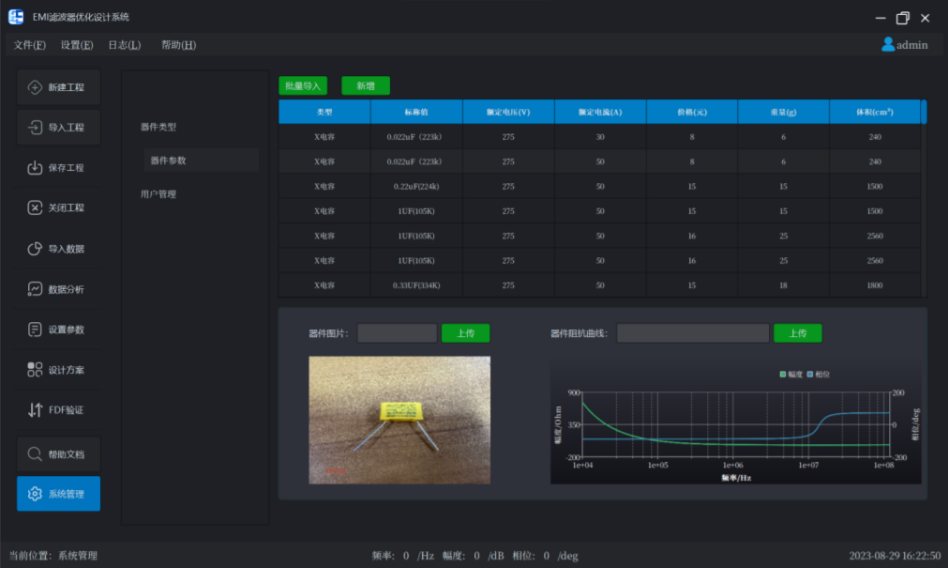
Task: Restore the window using the title bar button
Action: 903,18
